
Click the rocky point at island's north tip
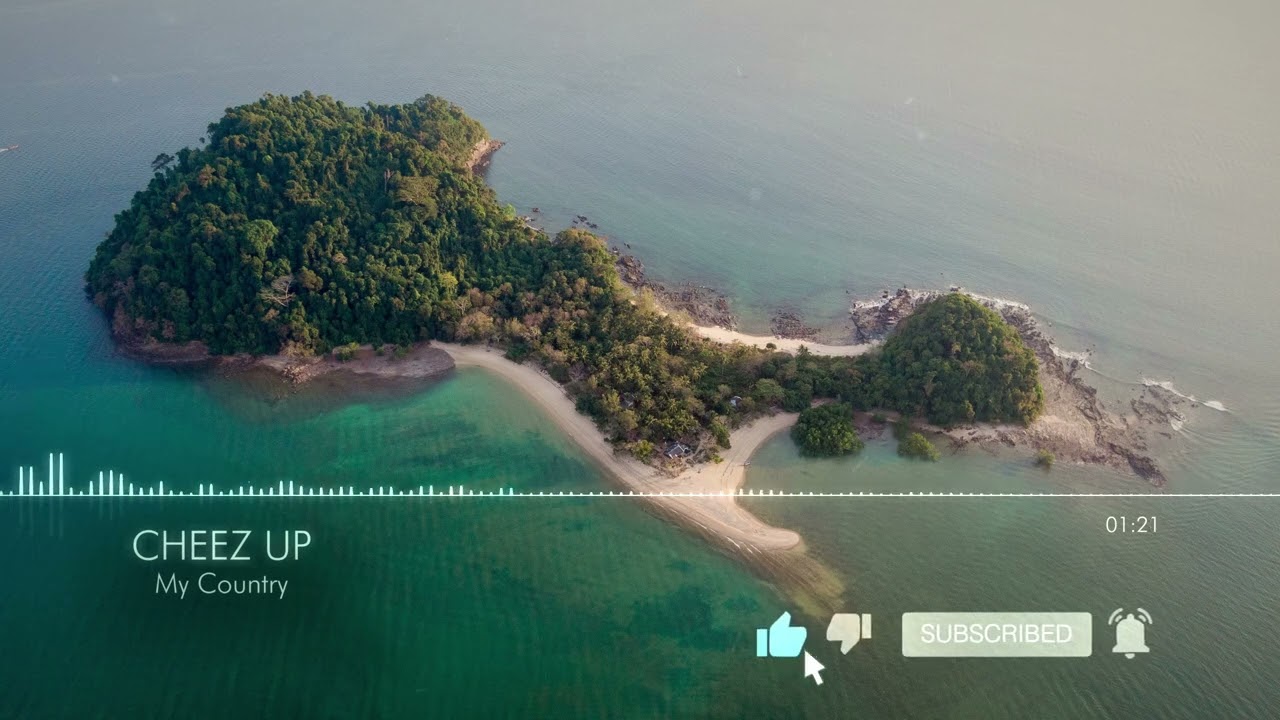486,153
